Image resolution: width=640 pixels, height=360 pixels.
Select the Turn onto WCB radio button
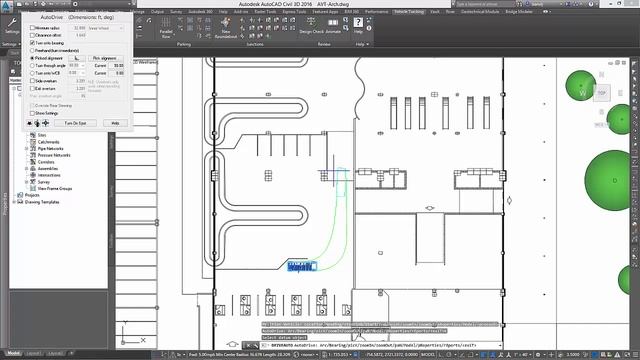(x=32, y=73)
